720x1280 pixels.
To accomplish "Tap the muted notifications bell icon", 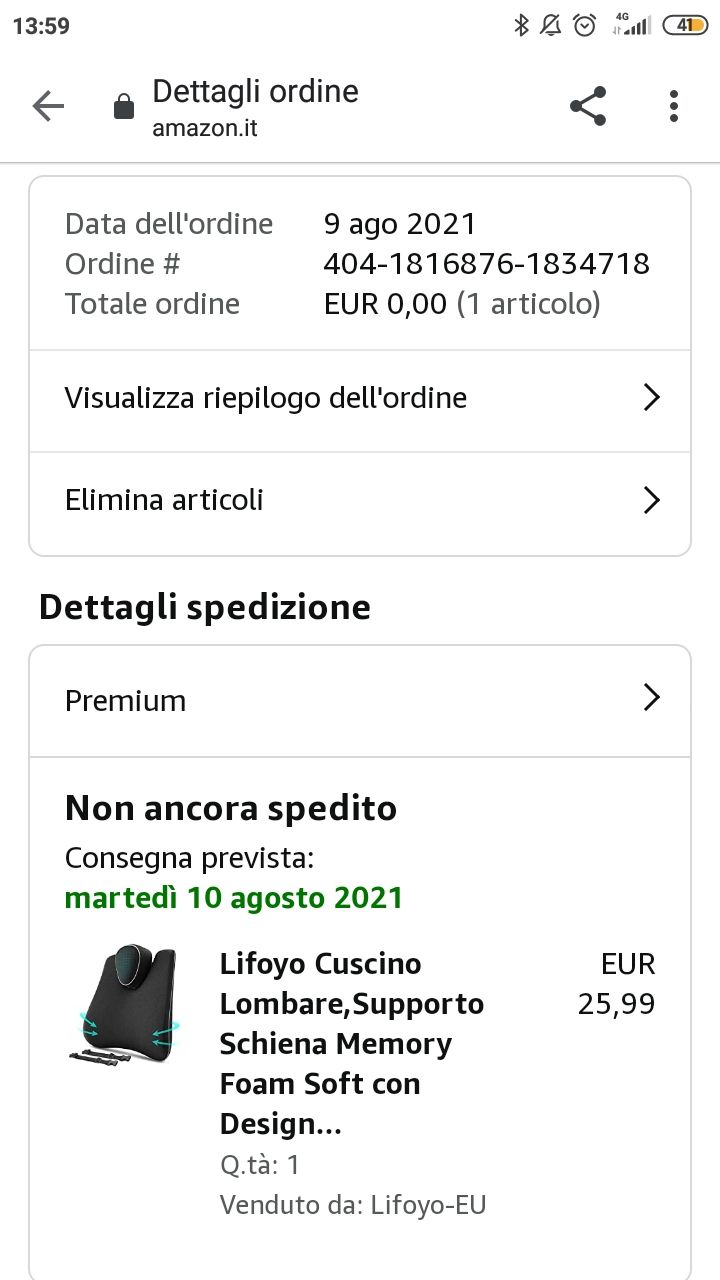I will (x=551, y=26).
